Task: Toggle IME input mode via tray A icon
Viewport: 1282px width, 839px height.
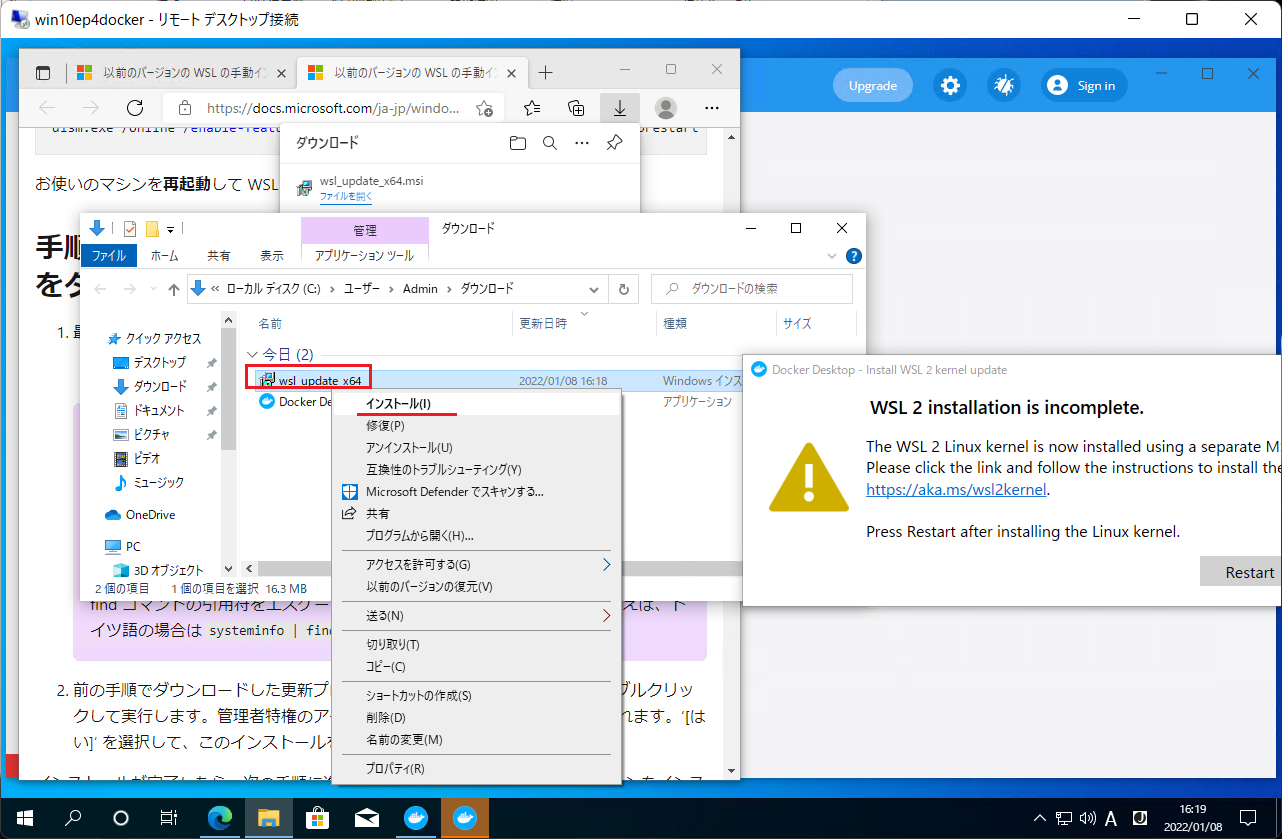Action: [x=1110, y=818]
